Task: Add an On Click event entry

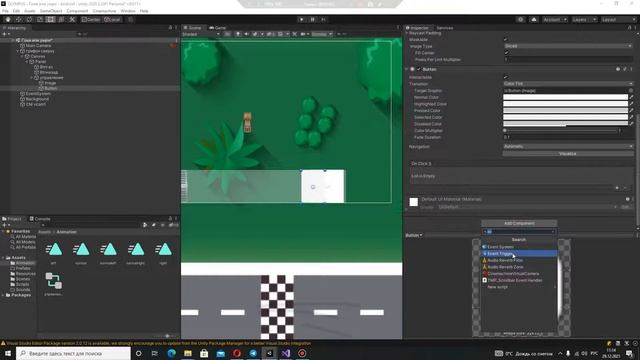Action: (x=617, y=188)
